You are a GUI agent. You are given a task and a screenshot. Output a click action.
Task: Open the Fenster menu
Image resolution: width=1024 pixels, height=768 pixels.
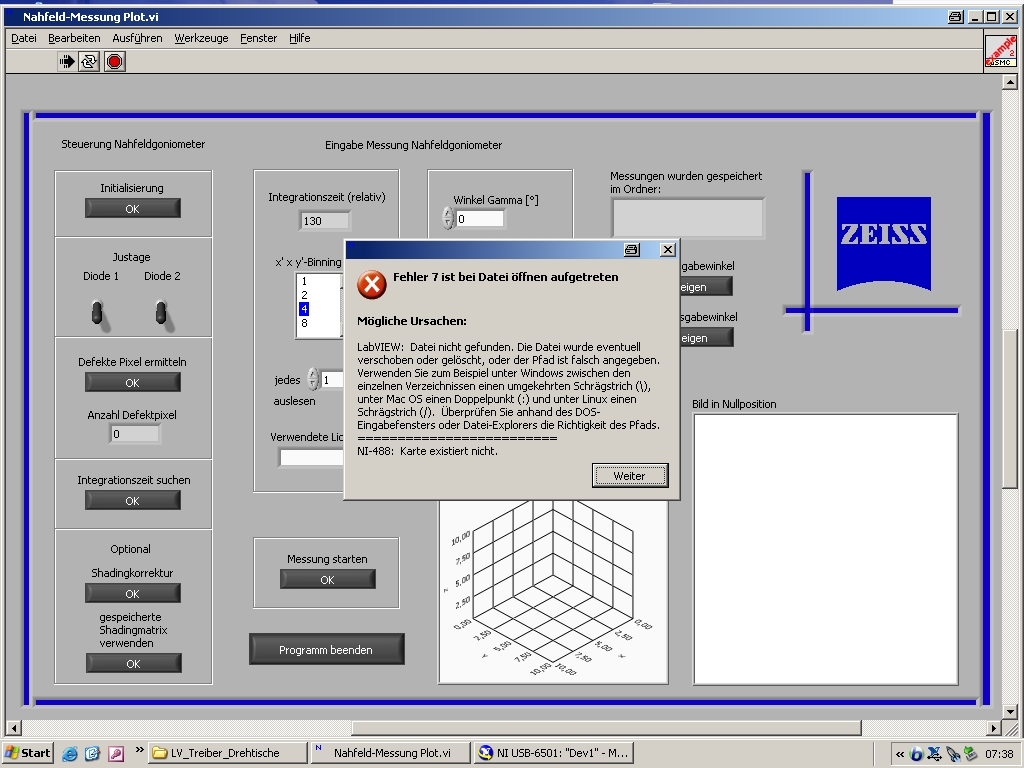(x=259, y=38)
